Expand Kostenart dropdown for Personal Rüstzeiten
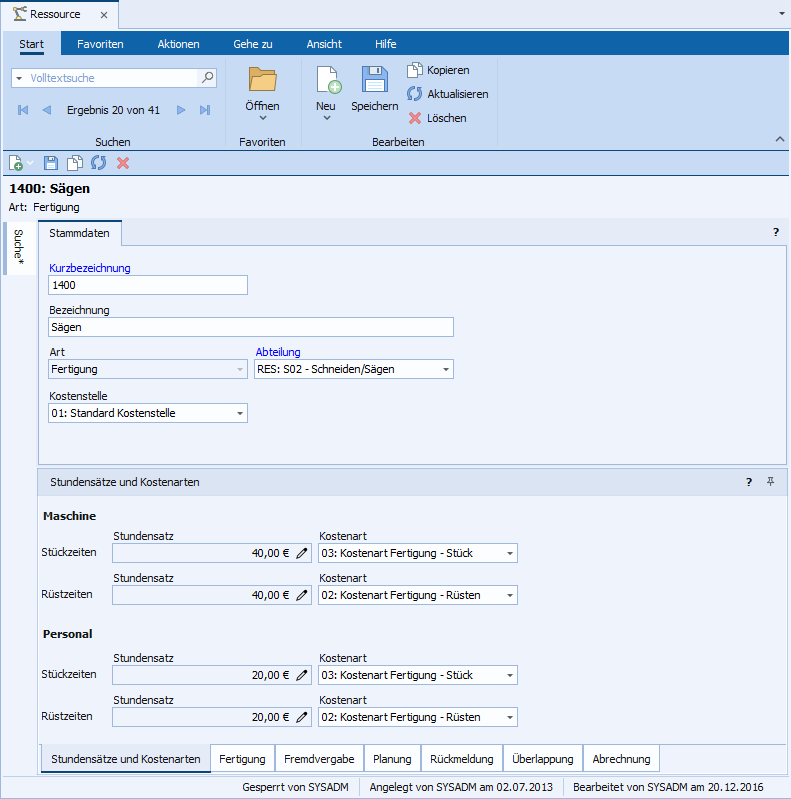 coord(510,717)
